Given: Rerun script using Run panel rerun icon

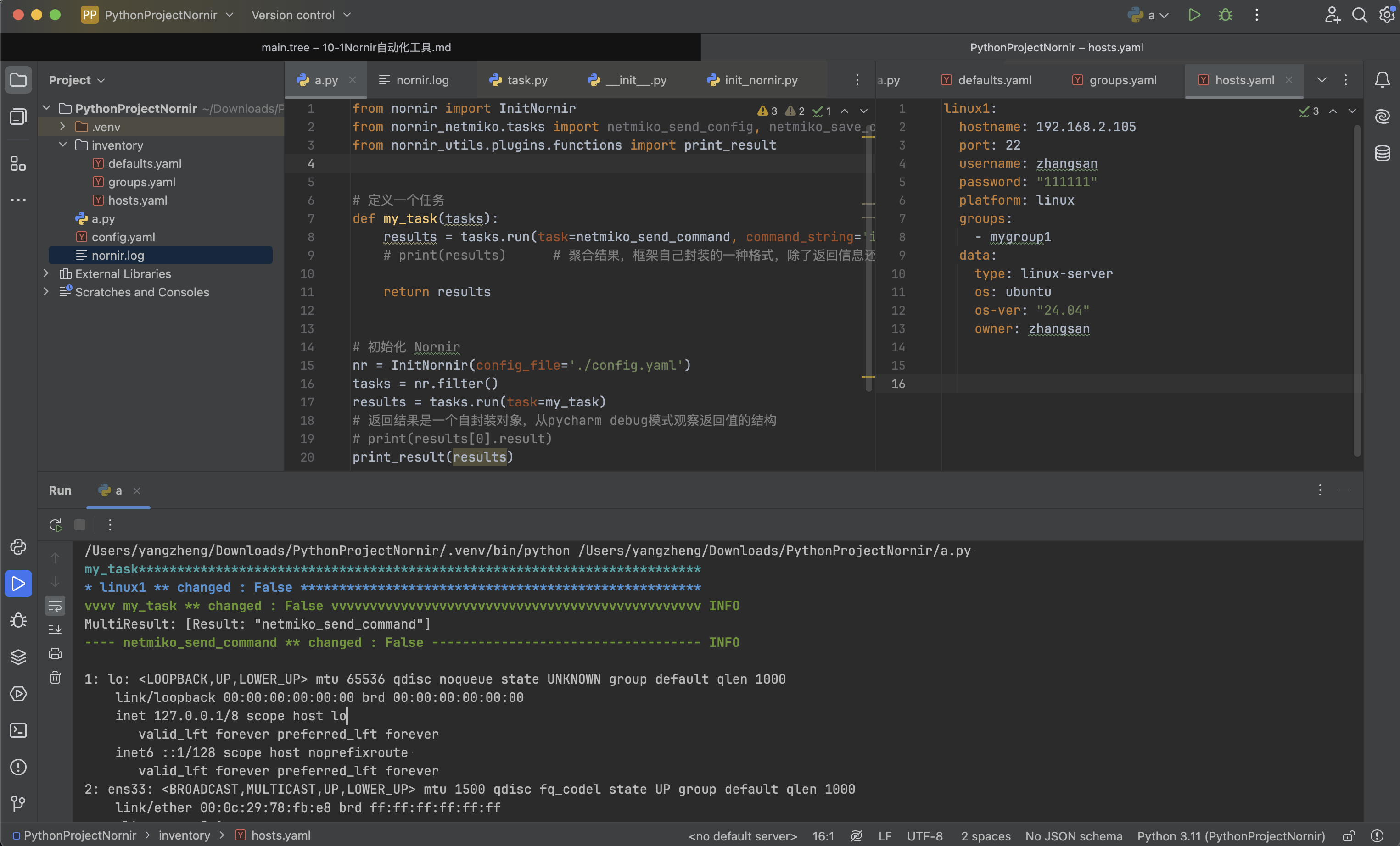Looking at the screenshot, I should click(55, 525).
